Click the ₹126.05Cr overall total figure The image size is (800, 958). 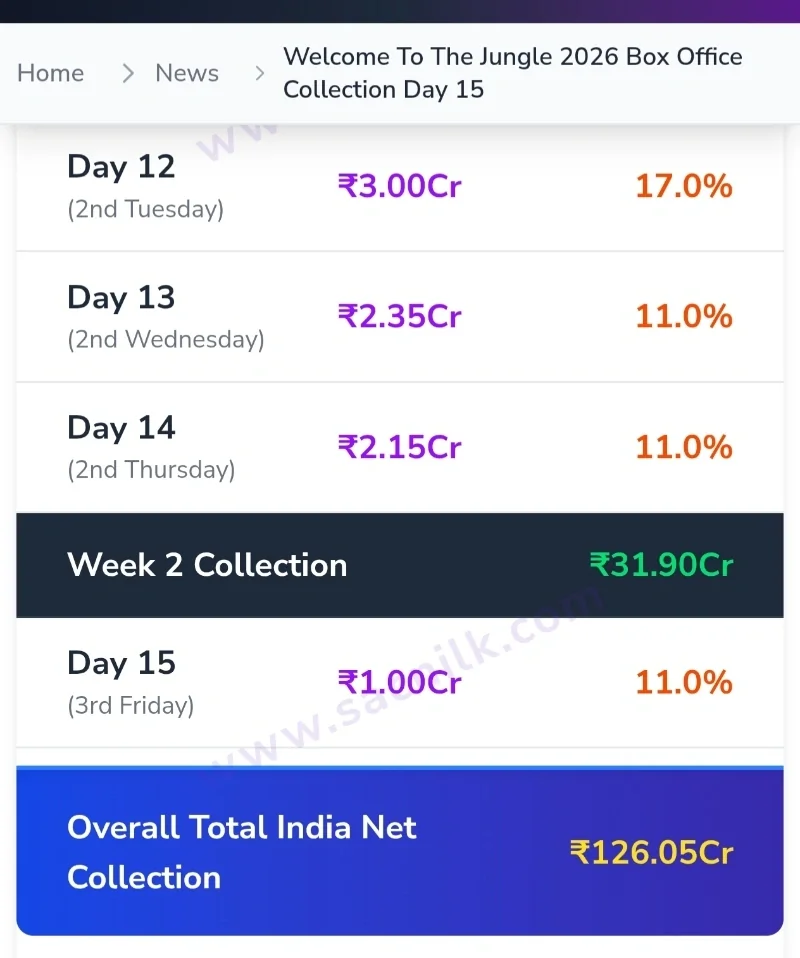651,852
